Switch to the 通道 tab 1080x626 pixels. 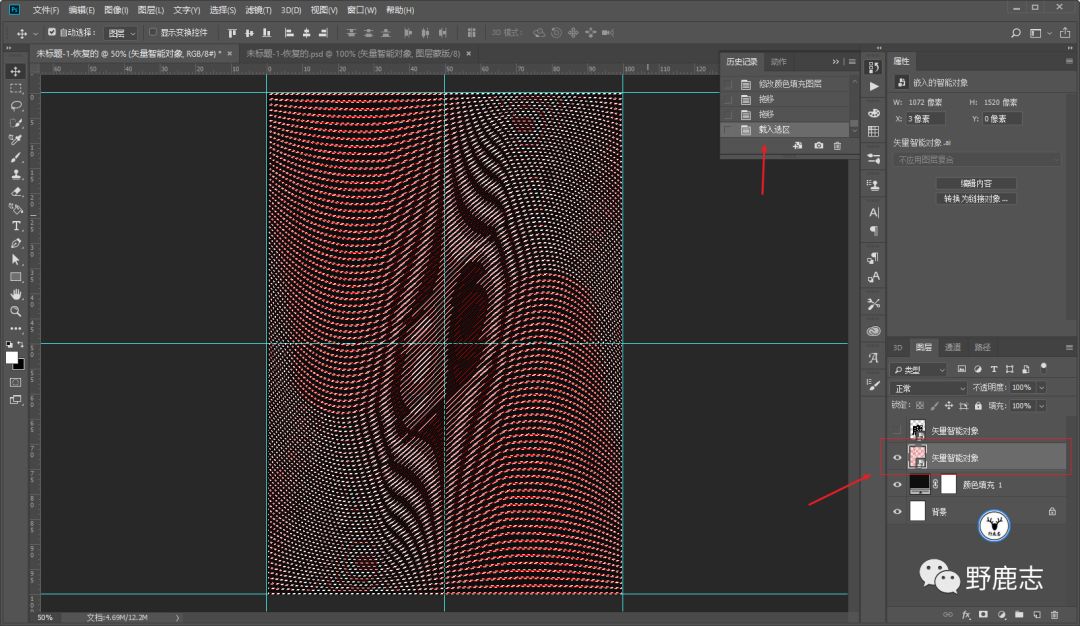(953, 347)
